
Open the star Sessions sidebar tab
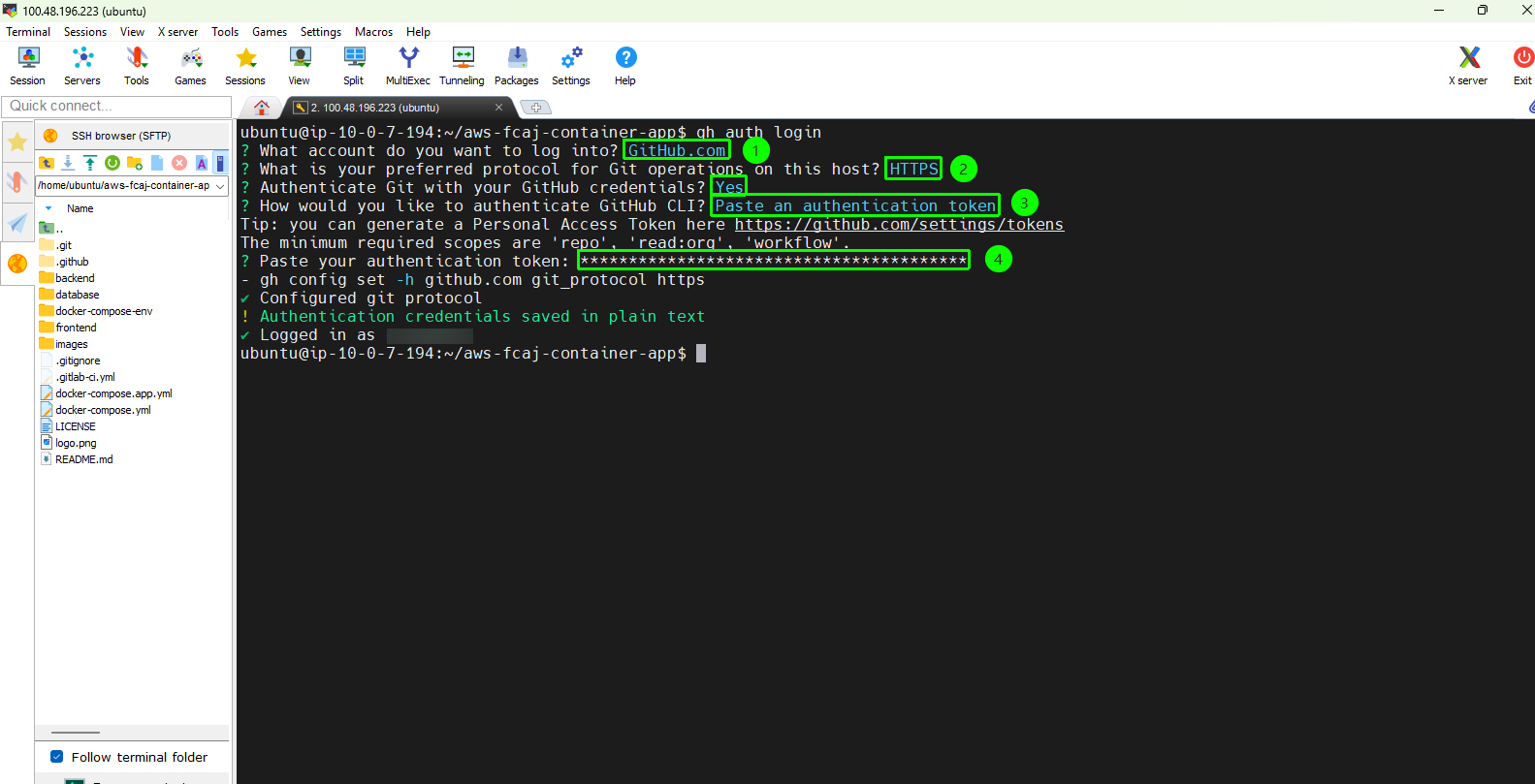(17, 142)
